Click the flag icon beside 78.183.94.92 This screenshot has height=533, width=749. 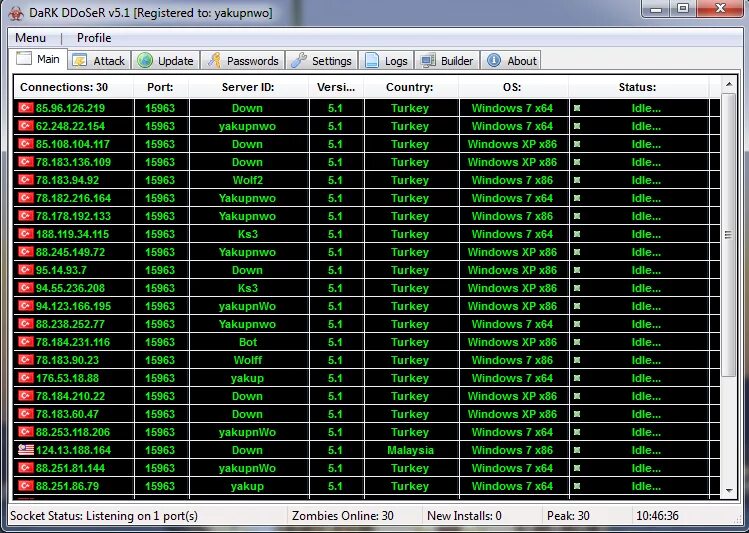coord(26,180)
